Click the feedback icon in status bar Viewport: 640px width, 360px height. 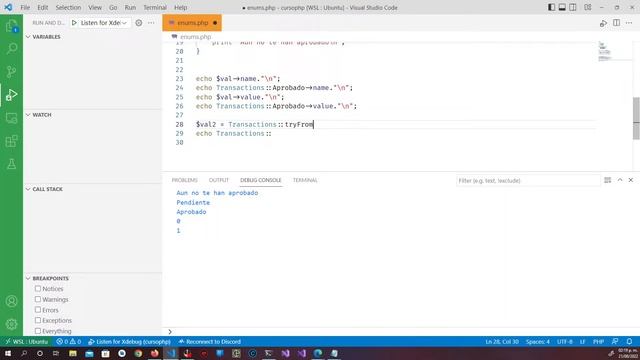coord(615,341)
